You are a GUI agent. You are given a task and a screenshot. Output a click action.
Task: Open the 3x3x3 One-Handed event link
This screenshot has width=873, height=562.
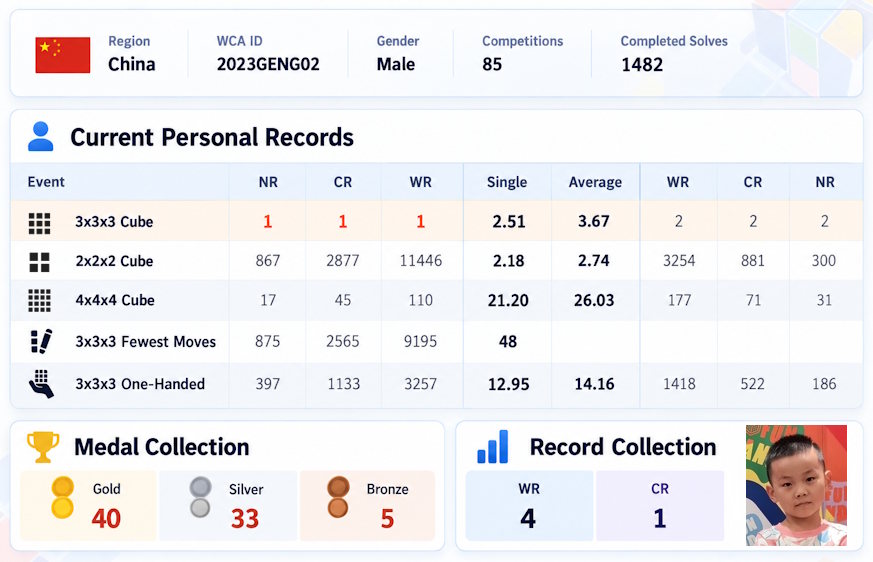pyautogui.click(x=140, y=384)
